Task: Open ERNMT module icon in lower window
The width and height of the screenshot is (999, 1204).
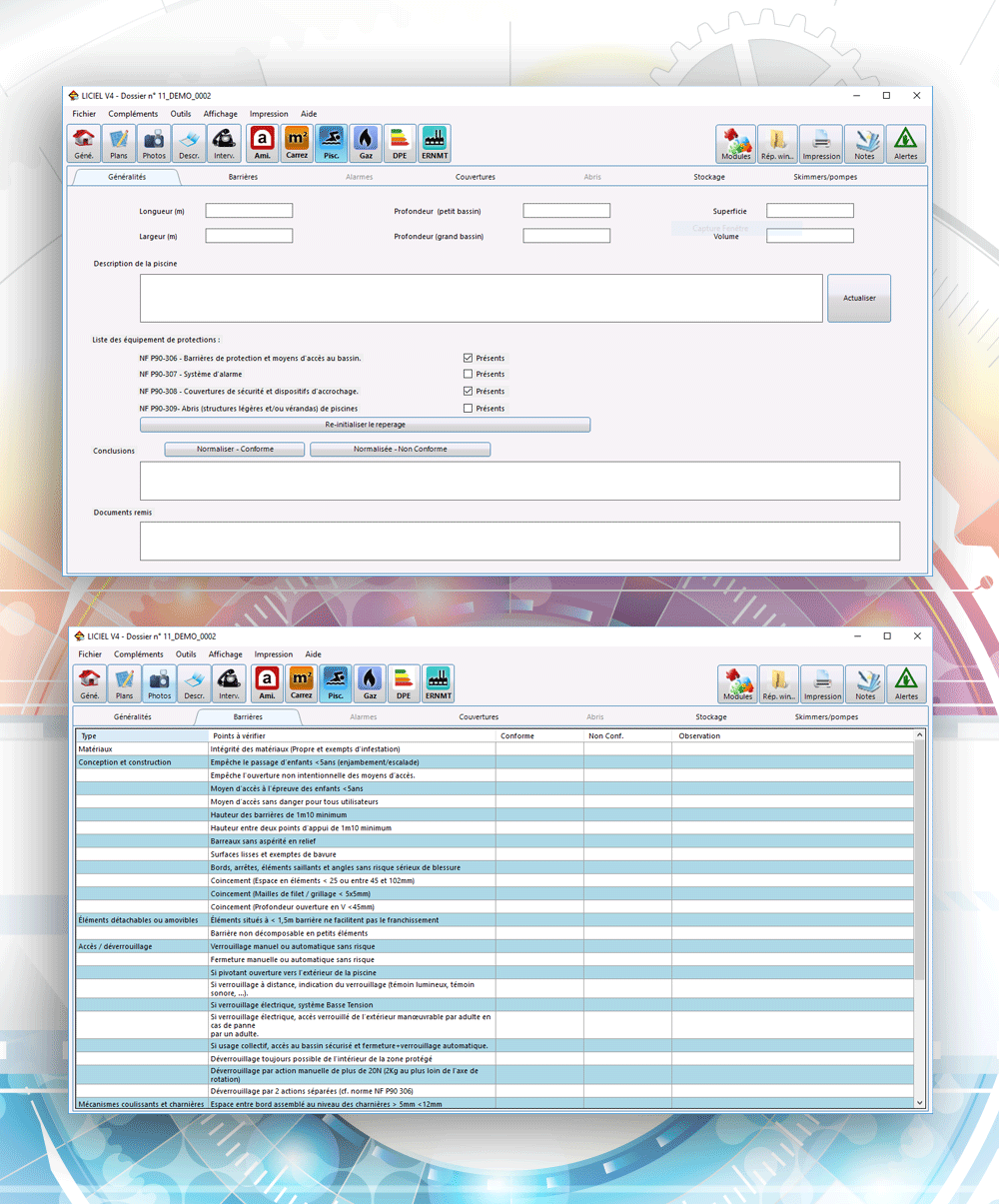Action: [438, 683]
